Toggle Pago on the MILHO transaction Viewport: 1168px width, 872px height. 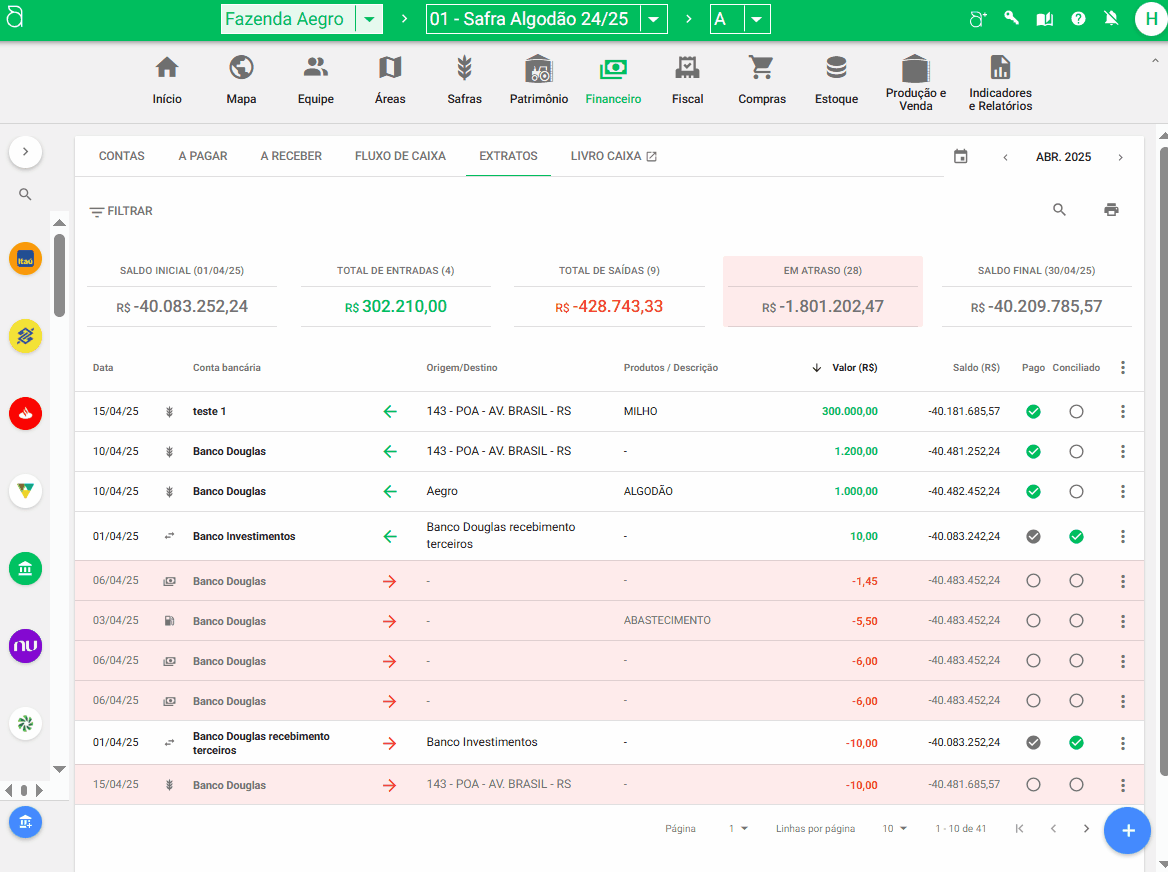click(x=1033, y=411)
